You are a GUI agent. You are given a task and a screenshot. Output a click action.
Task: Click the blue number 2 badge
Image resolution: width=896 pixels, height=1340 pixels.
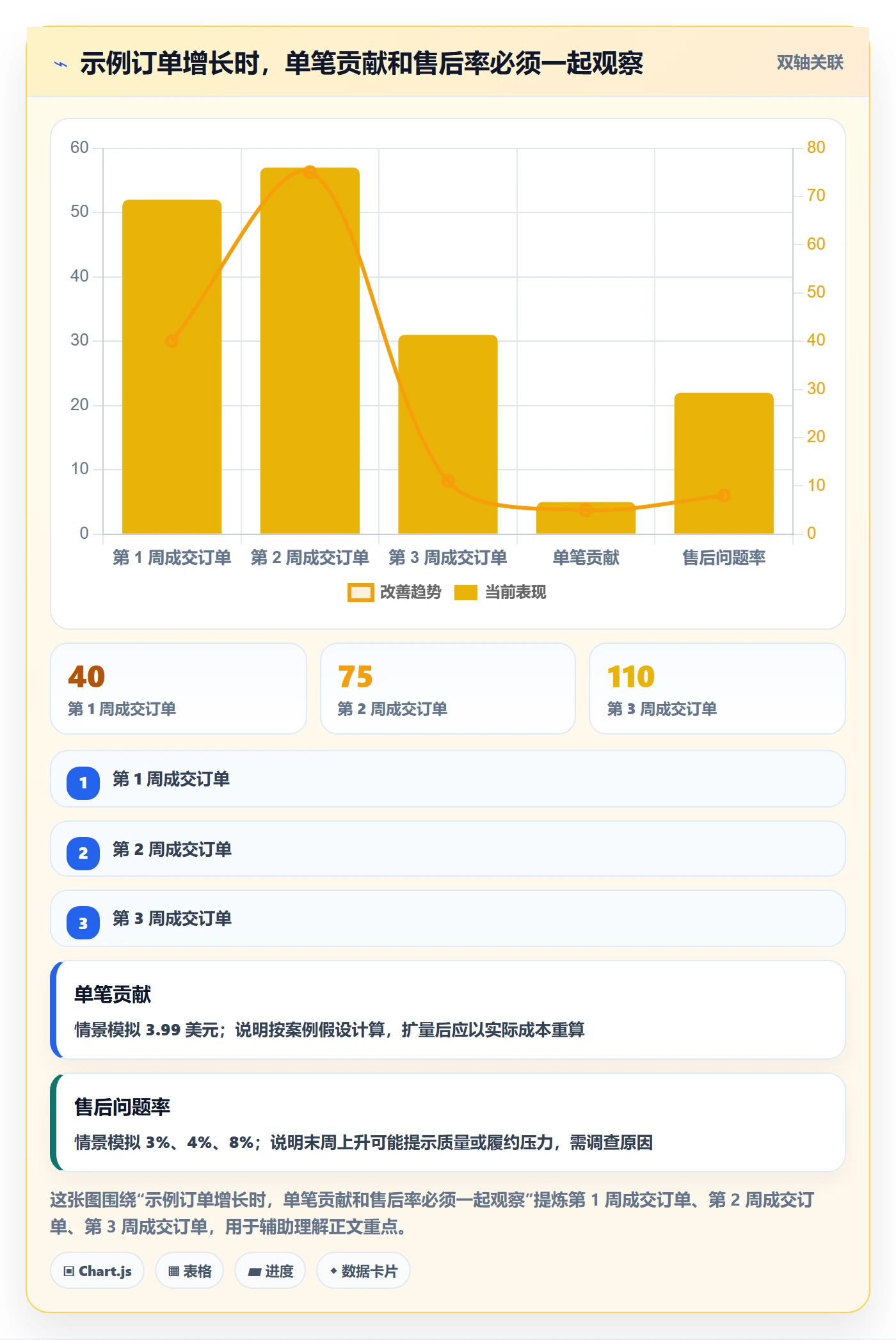point(83,853)
